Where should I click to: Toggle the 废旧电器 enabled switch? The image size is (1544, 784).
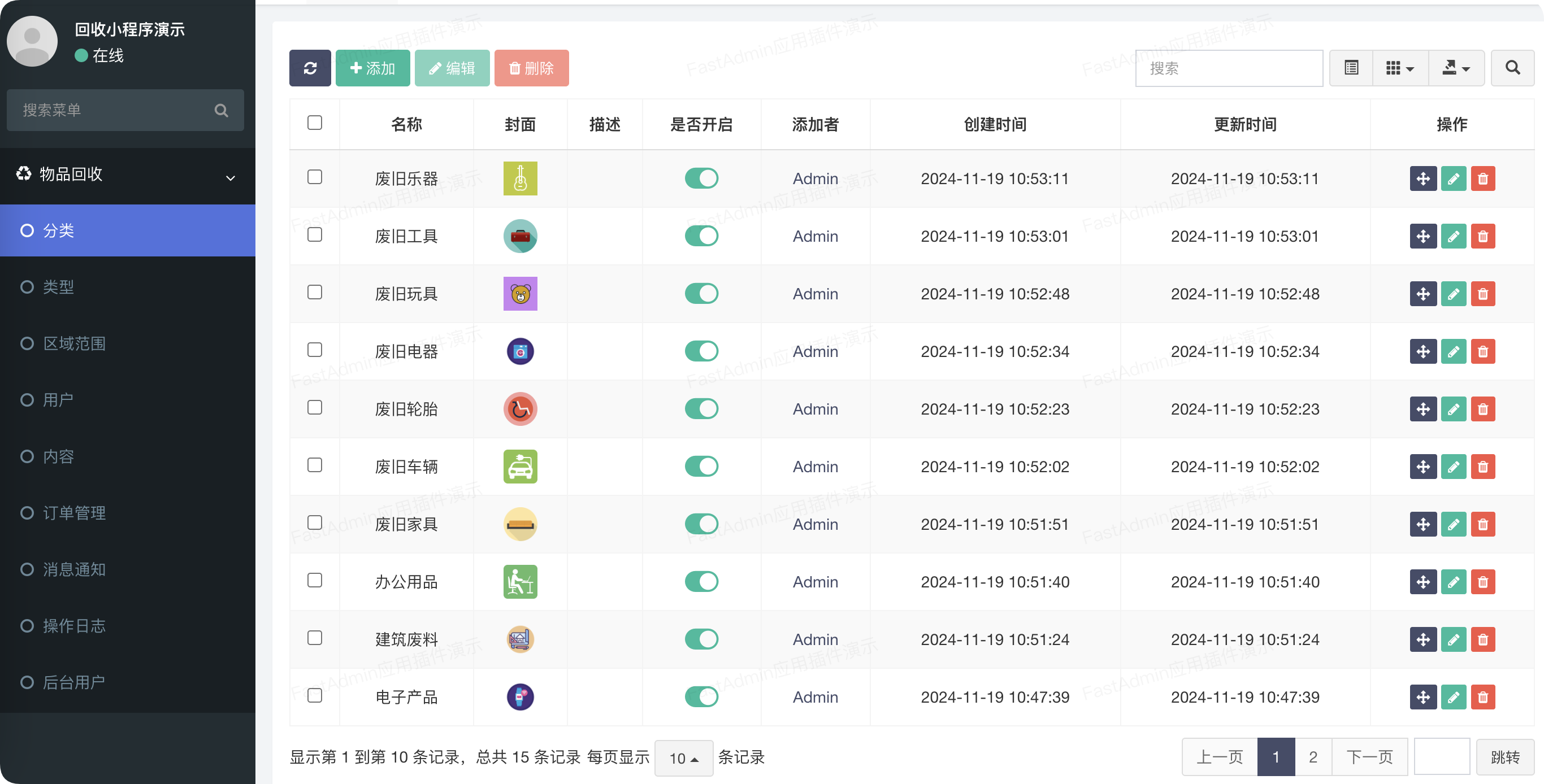pyautogui.click(x=701, y=351)
